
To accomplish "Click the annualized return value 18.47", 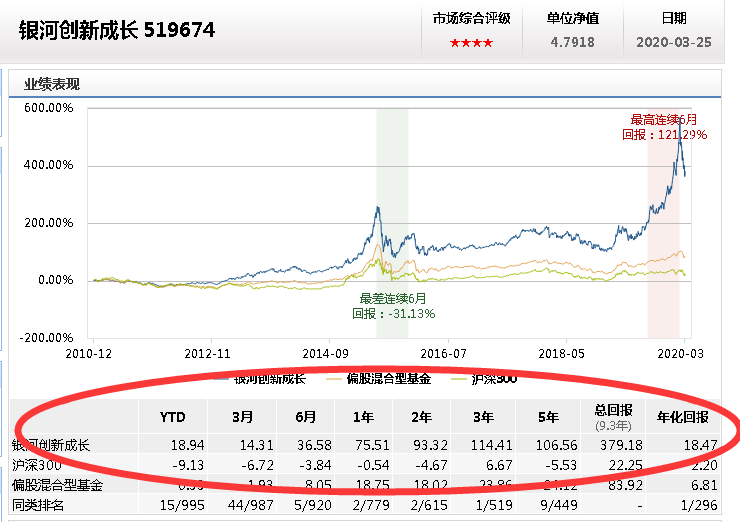I will (700, 445).
